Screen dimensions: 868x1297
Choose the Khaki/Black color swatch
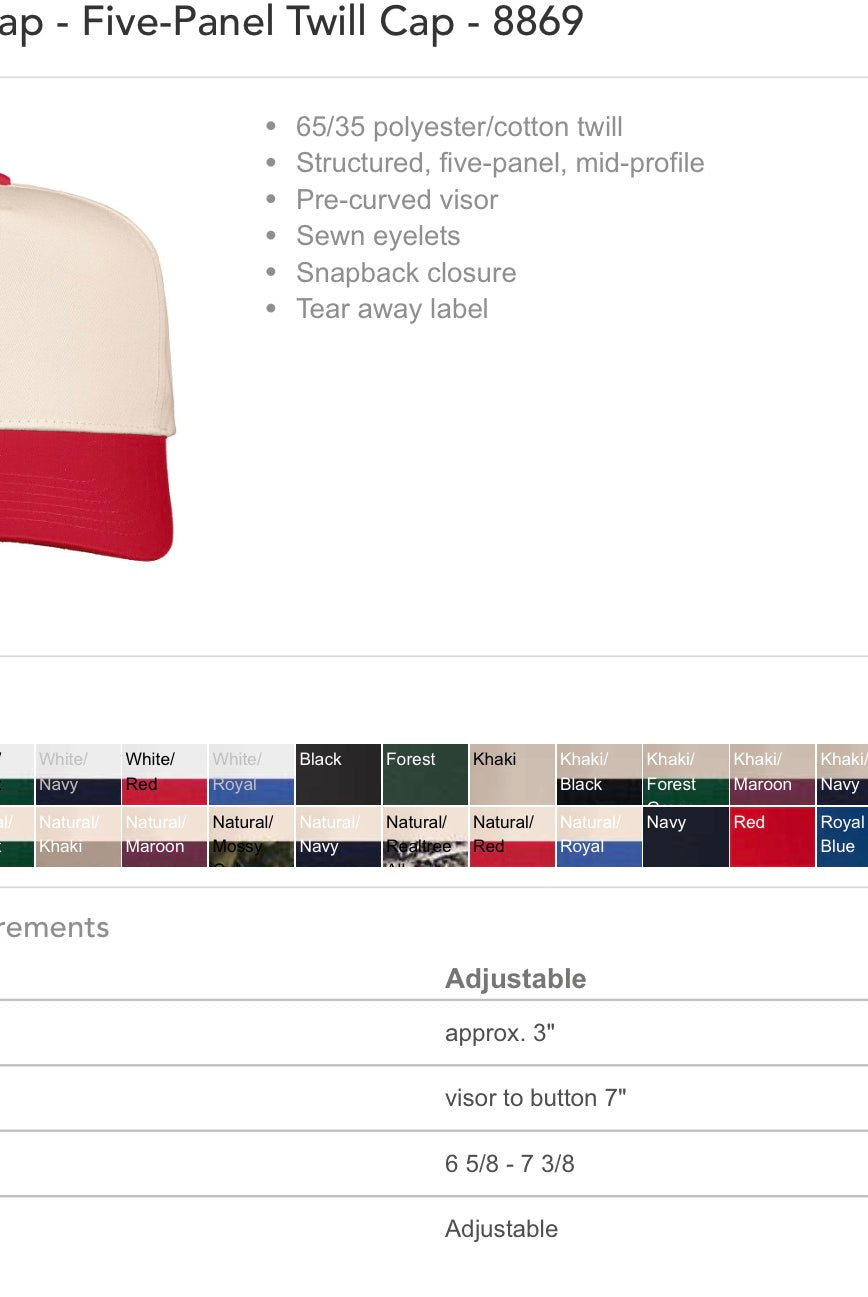[x=599, y=774]
